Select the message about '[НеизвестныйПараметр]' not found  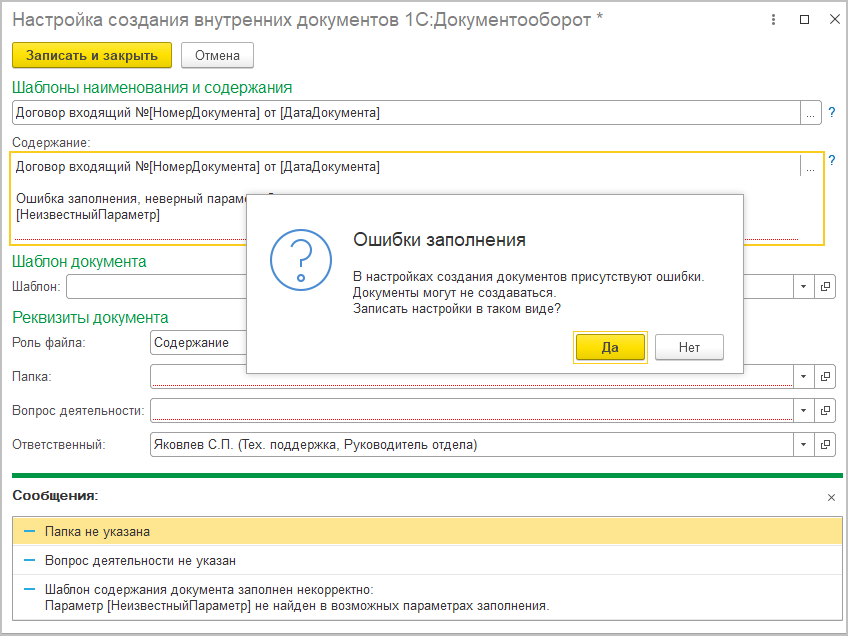pyautogui.click(x=427, y=598)
